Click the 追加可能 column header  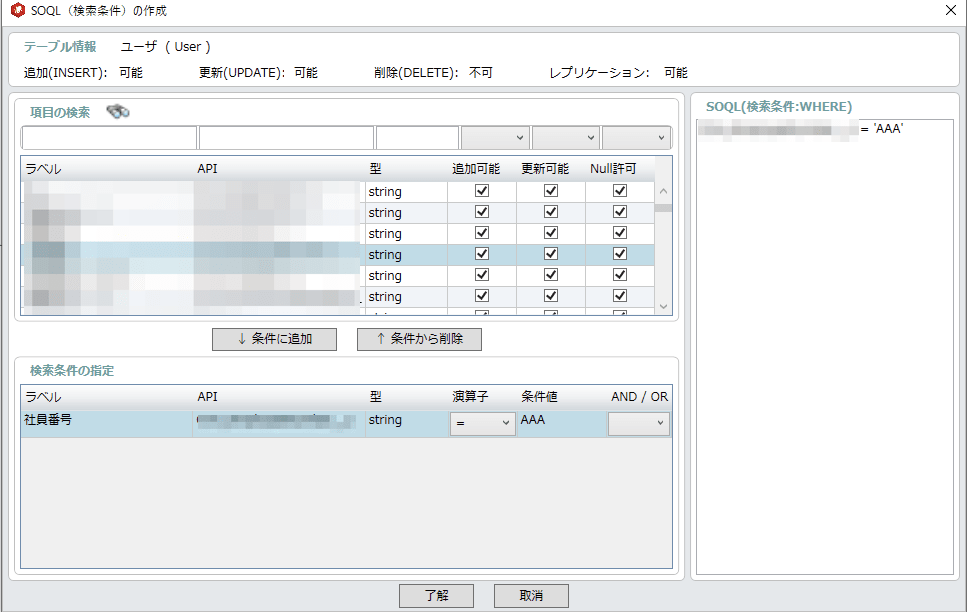tap(476, 168)
